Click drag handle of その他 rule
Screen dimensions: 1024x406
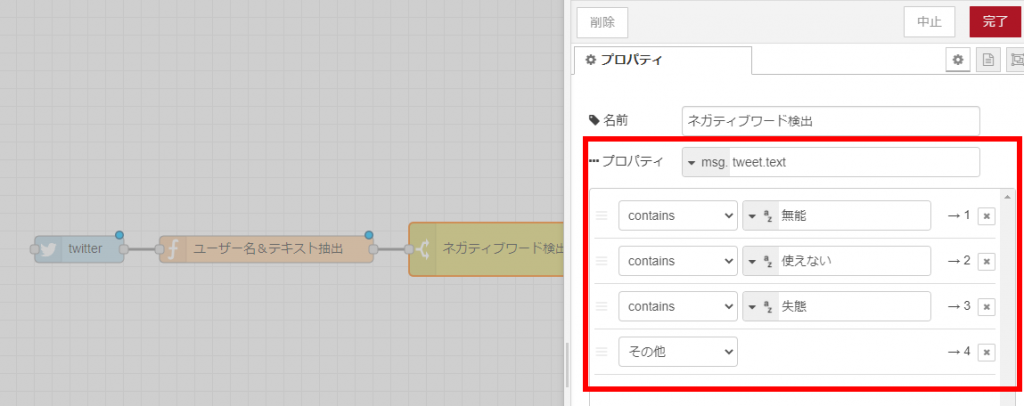point(601,352)
